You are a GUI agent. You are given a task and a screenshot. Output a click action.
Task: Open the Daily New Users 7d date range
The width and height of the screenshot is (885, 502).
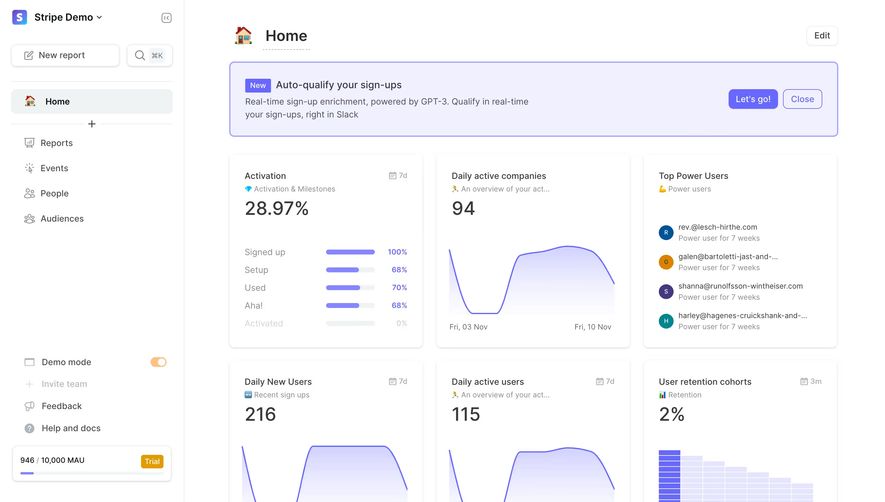click(398, 382)
